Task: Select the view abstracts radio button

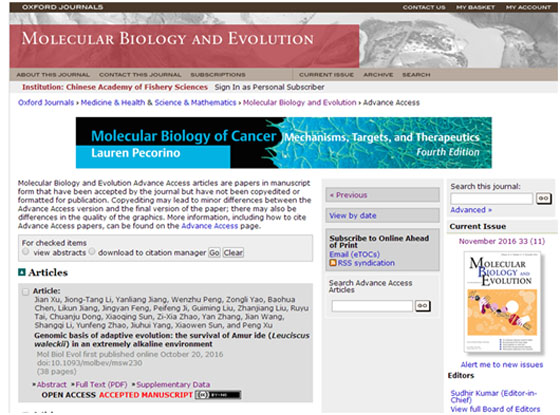Action: click(x=25, y=251)
